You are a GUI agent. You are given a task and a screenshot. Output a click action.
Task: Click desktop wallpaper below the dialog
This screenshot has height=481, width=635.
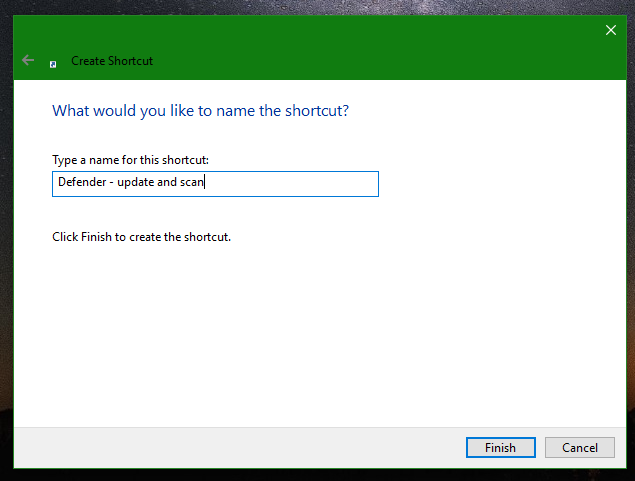(300, 475)
